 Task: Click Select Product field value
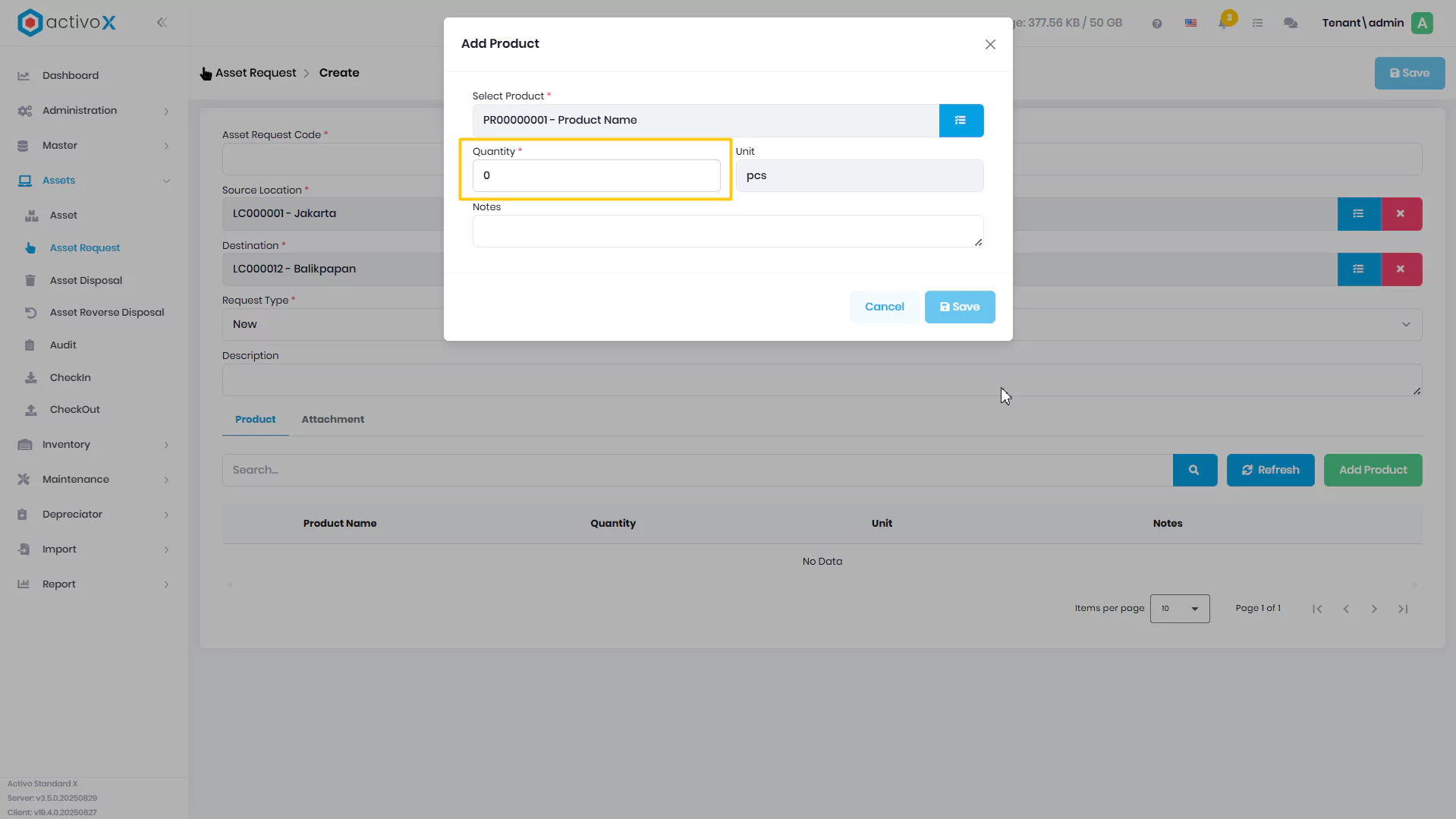pyautogui.click(x=706, y=121)
